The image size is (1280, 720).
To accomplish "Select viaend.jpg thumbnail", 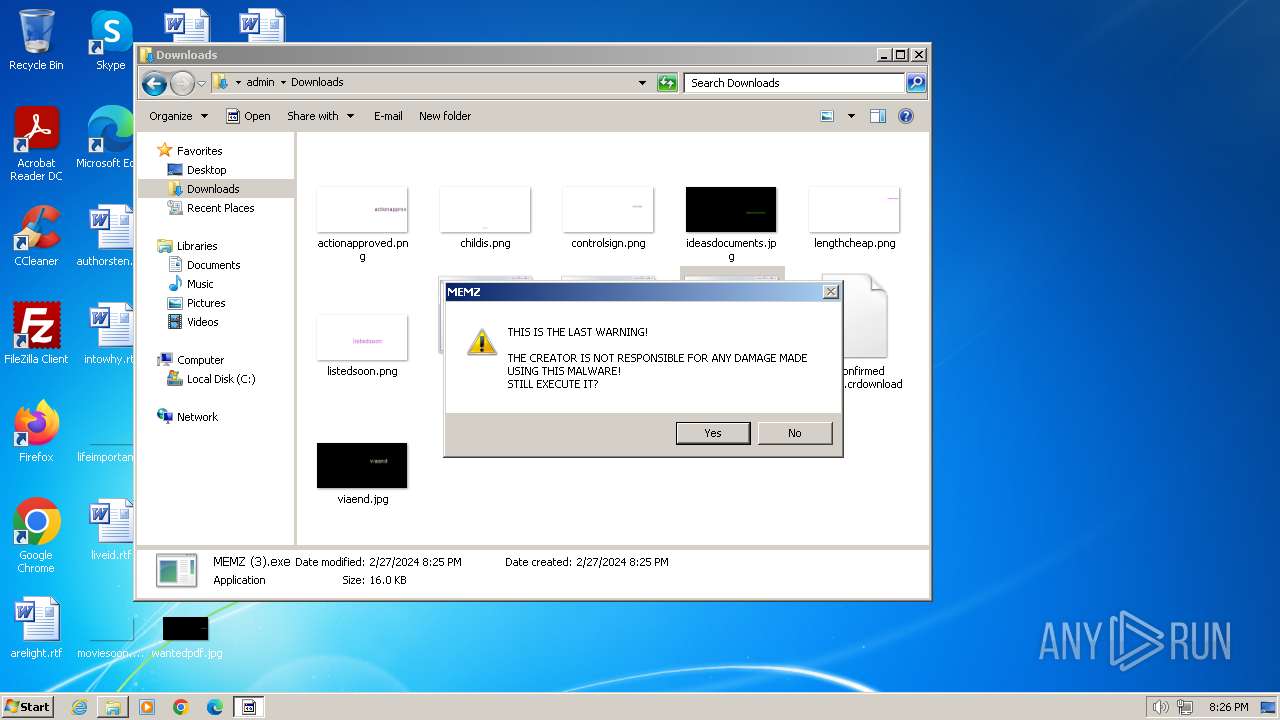I will [x=362, y=466].
